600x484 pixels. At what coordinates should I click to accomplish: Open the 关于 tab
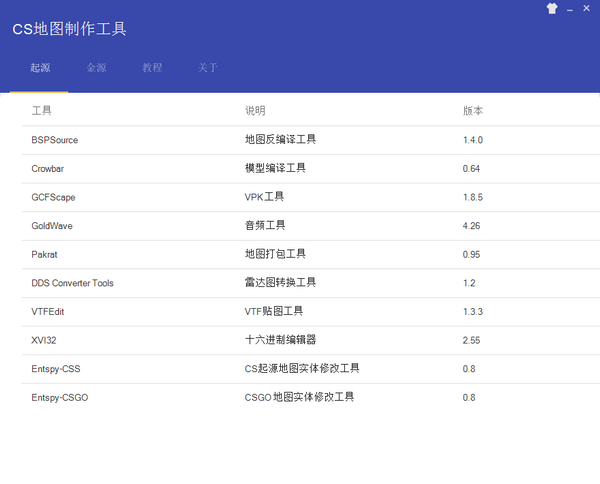[208, 68]
